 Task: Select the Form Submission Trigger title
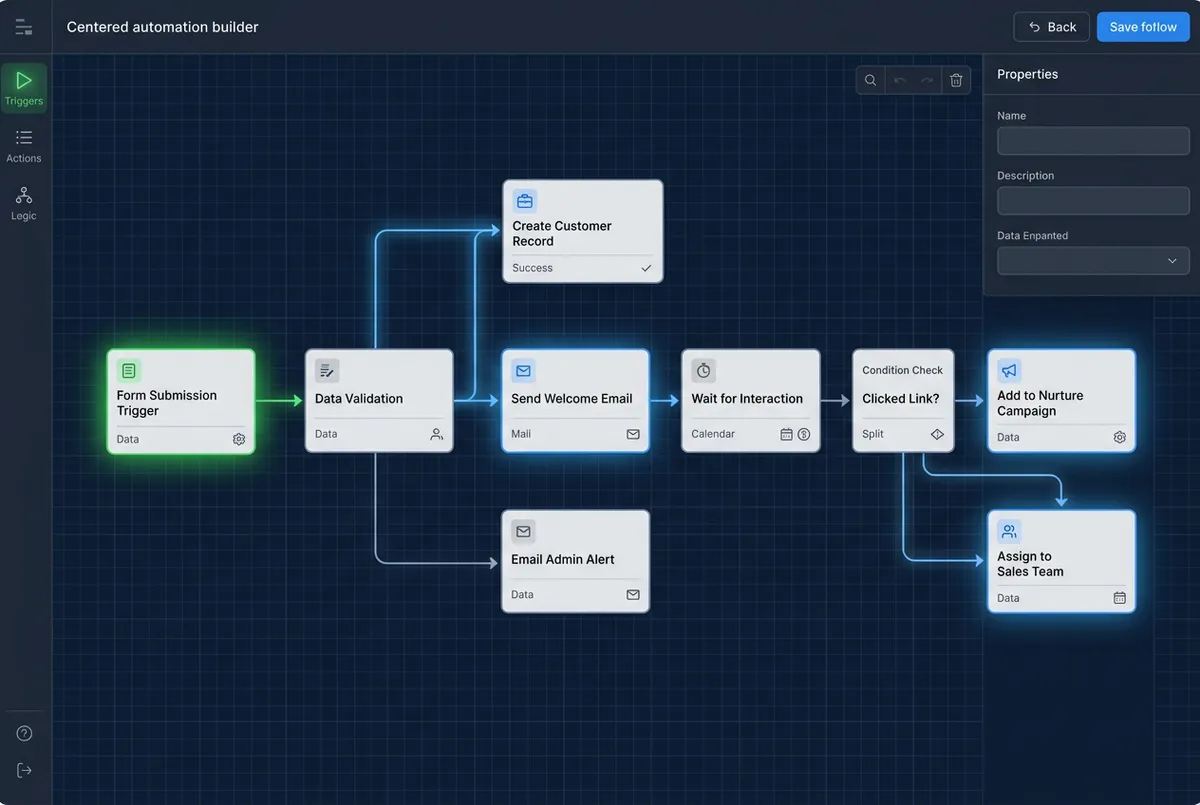(167, 403)
